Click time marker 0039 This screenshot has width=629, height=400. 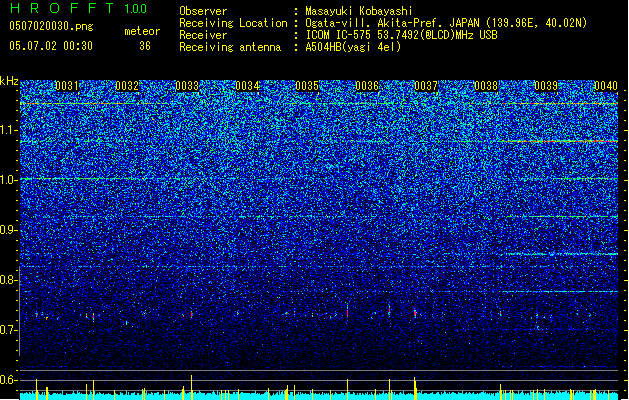click(546, 86)
